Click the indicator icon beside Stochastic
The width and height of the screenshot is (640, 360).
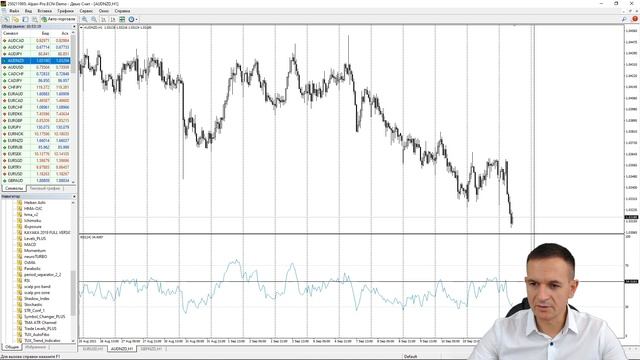(x=19, y=304)
